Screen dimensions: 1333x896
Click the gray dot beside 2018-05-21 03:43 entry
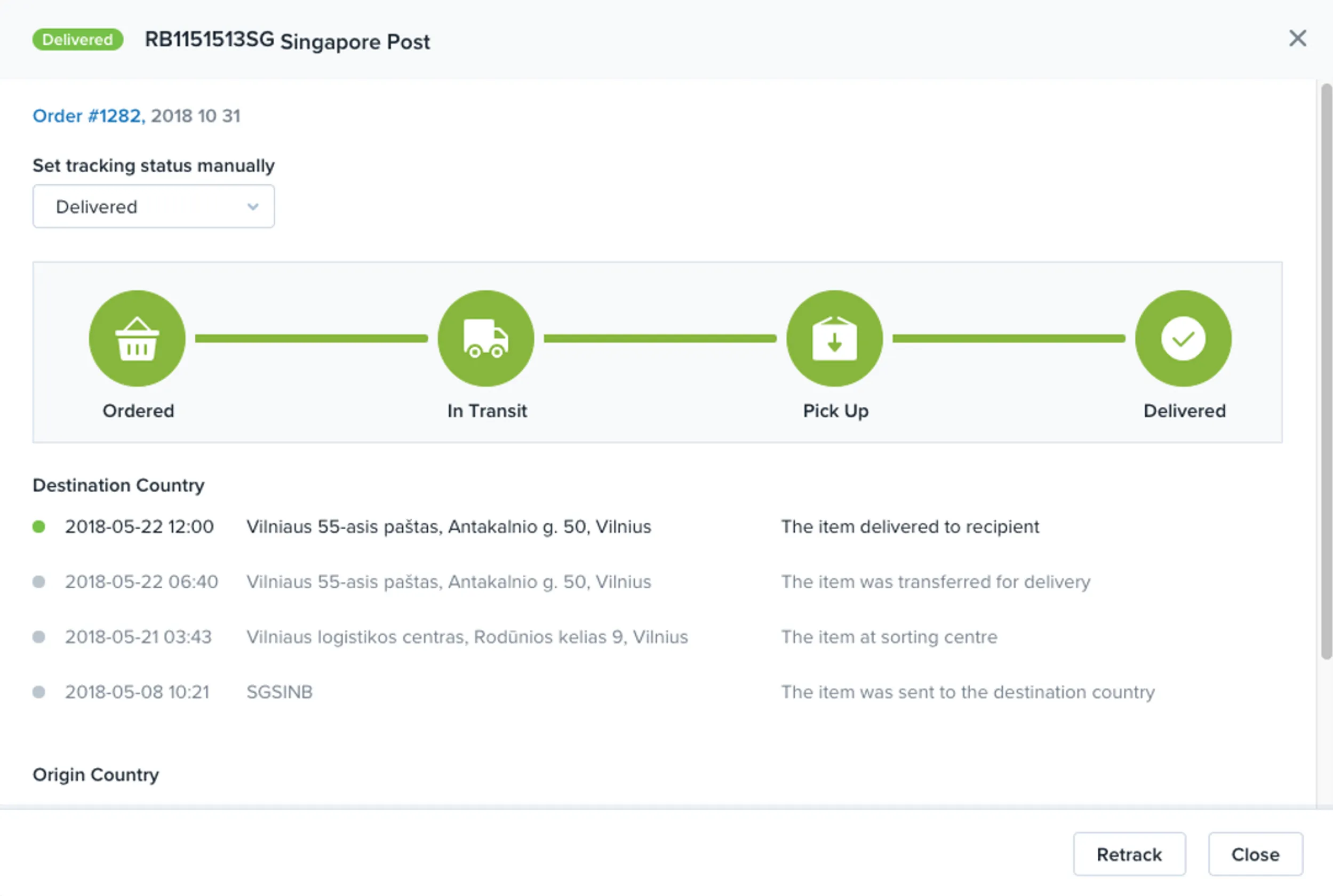click(x=39, y=637)
